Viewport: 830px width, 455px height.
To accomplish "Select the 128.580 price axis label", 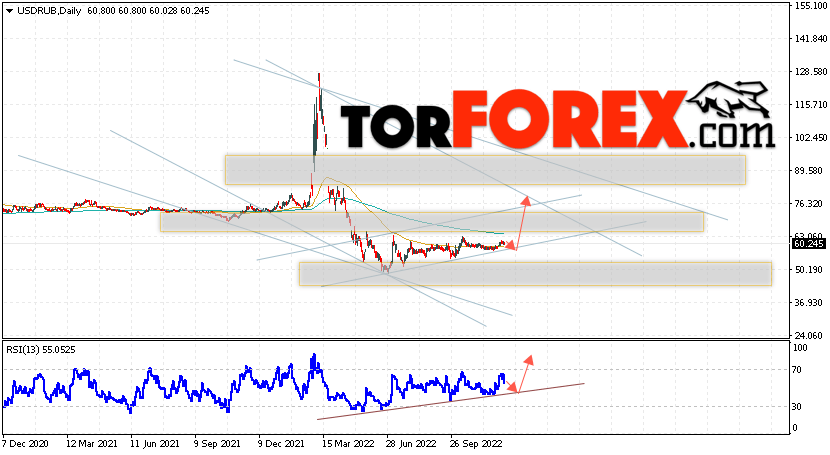I will [810, 71].
